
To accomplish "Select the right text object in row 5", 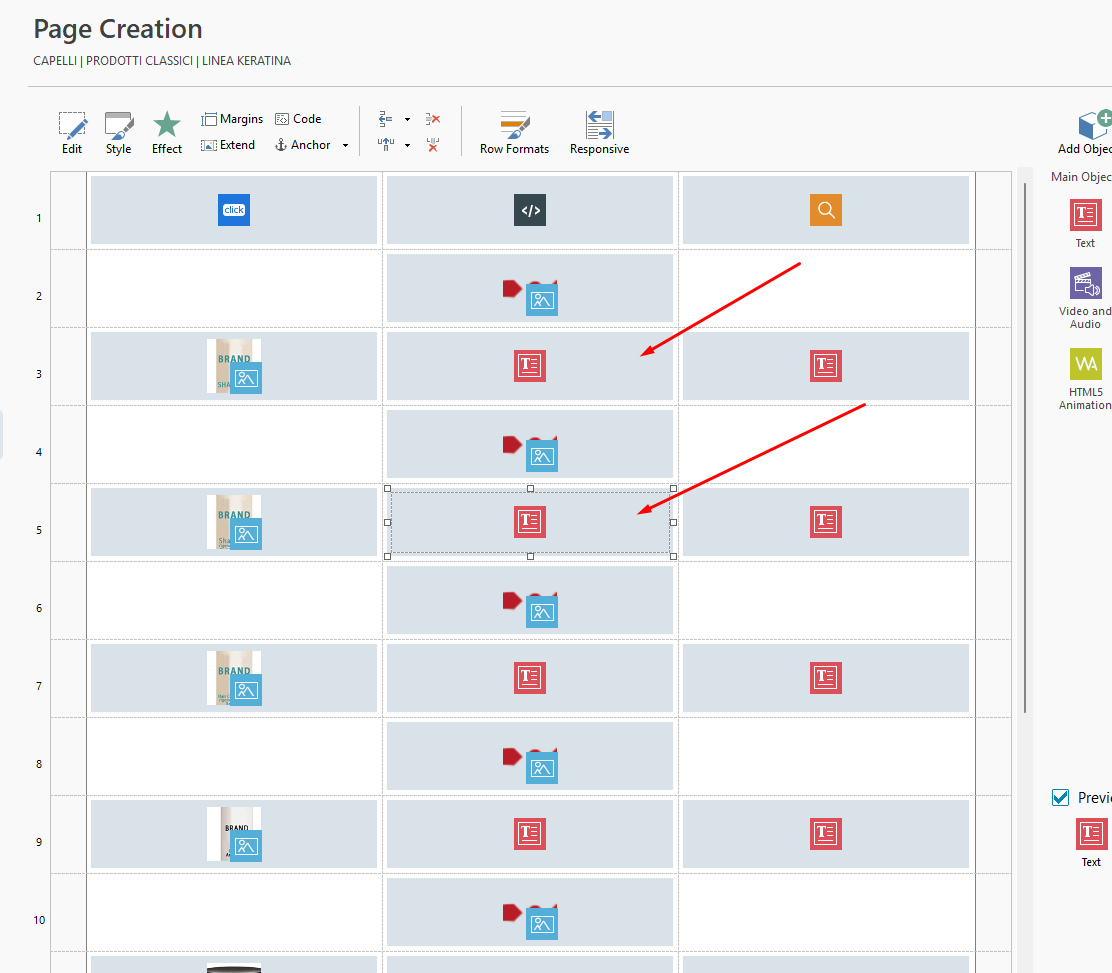I will click(x=825, y=522).
